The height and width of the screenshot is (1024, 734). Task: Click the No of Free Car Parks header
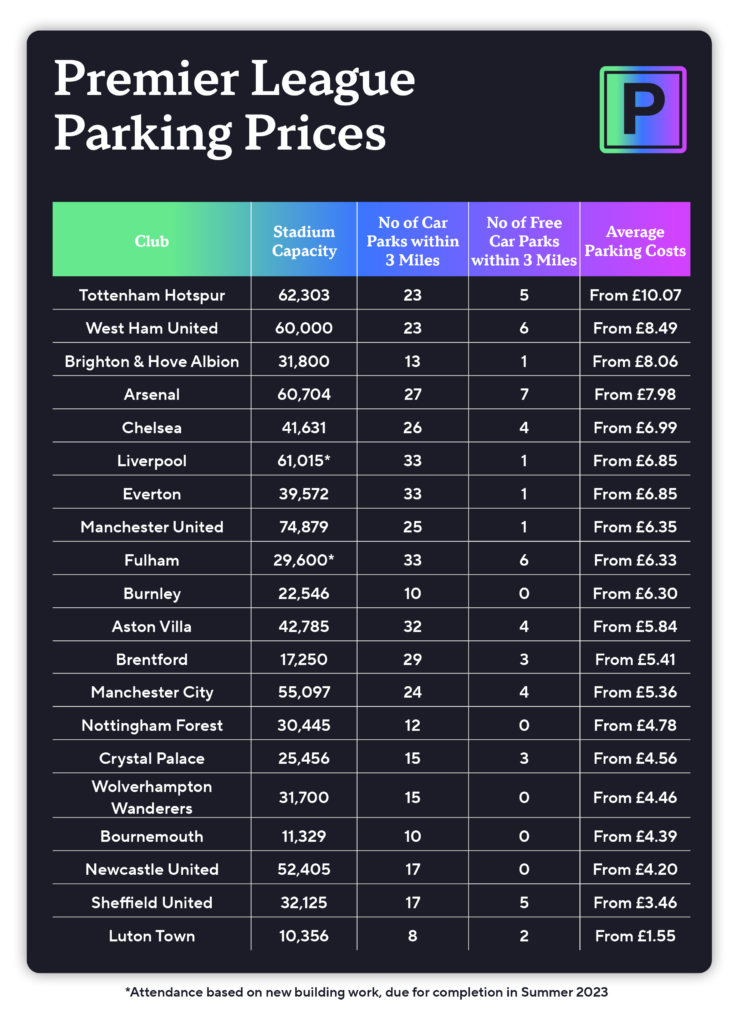(x=524, y=241)
